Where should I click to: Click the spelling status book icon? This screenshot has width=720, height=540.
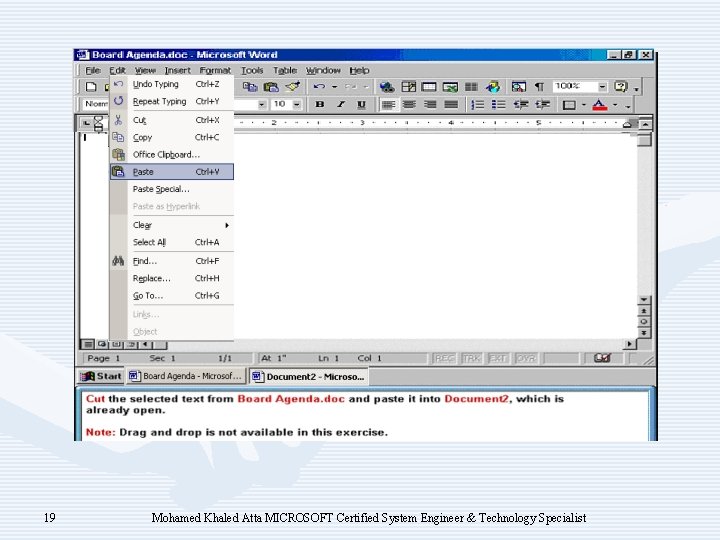[602, 358]
